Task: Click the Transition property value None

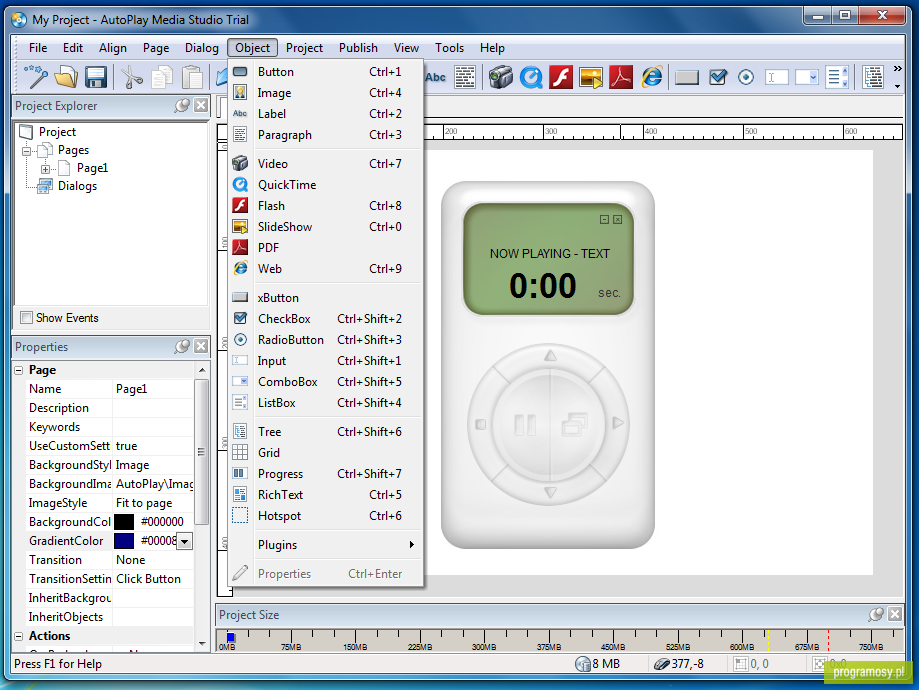Action: pos(153,560)
